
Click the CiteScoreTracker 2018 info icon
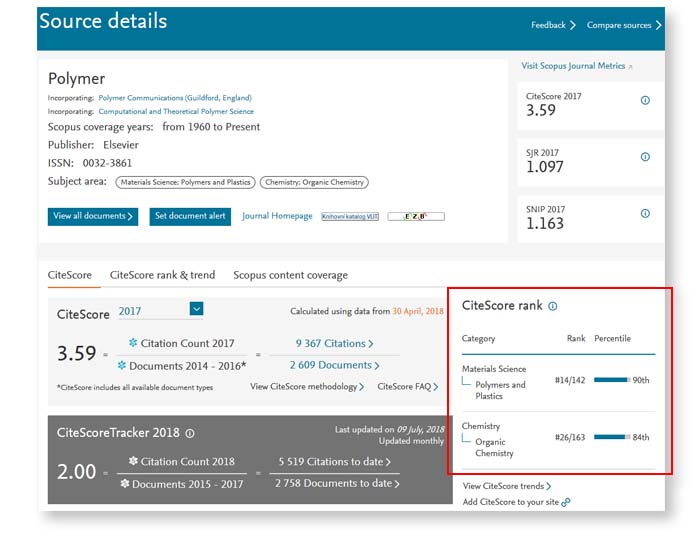[x=190, y=433]
